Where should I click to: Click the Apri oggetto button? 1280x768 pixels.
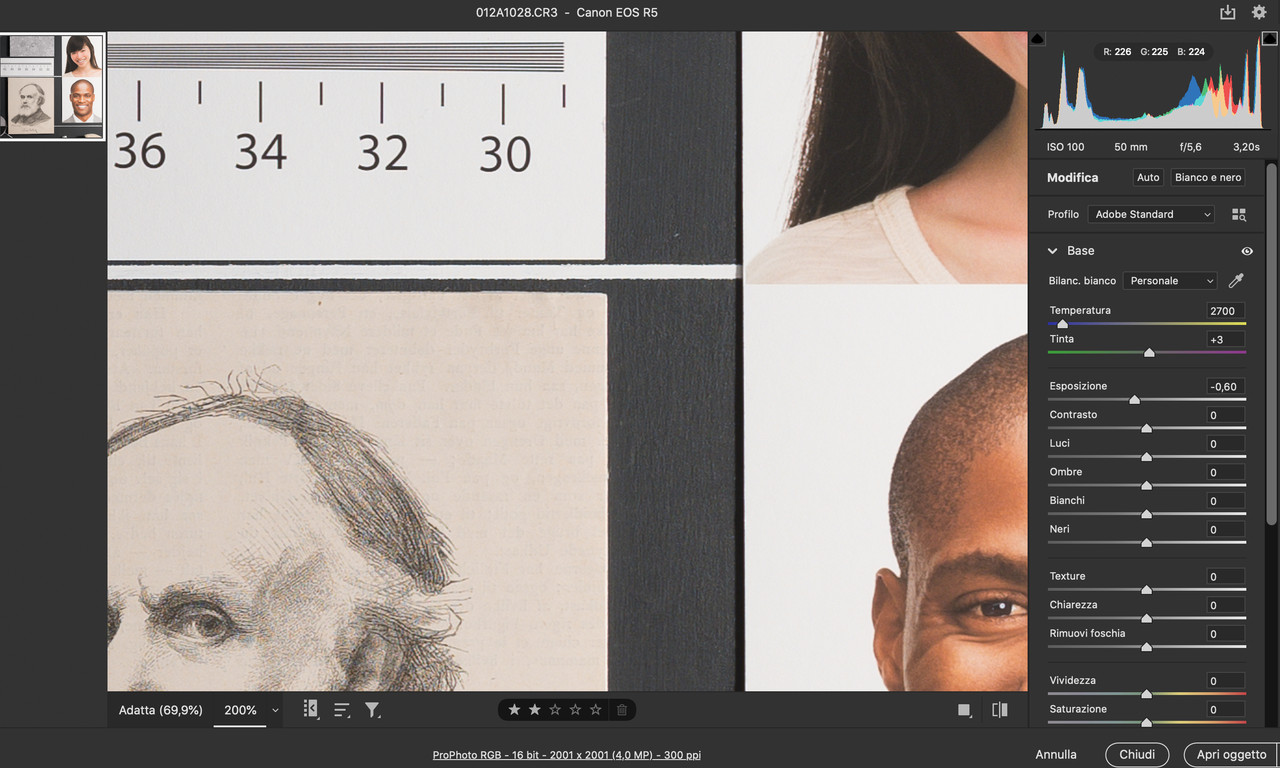[x=1232, y=755]
